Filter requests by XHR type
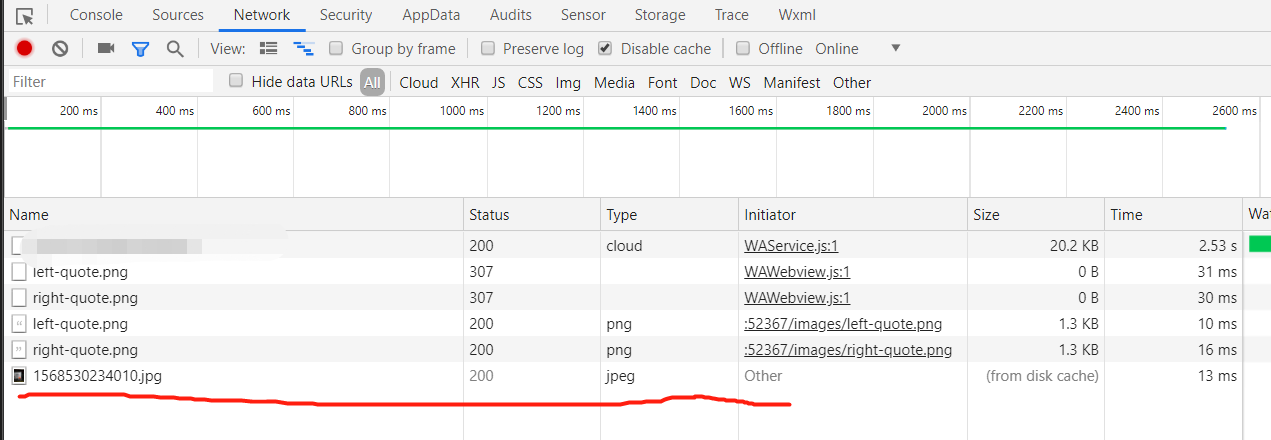Screen dimensions: 1271x440 (465, 82)
